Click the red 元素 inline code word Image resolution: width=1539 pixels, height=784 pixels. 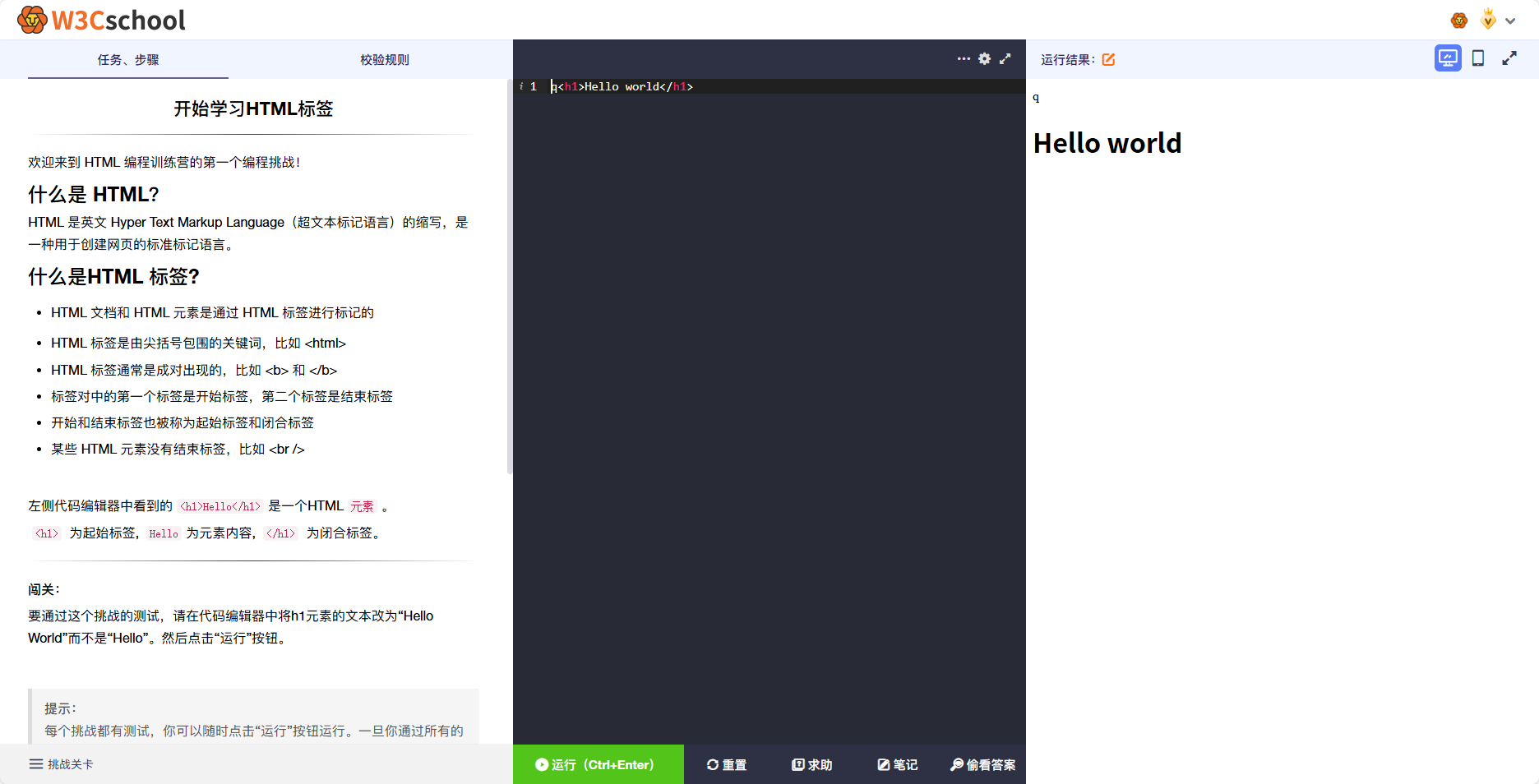(362, 506)
